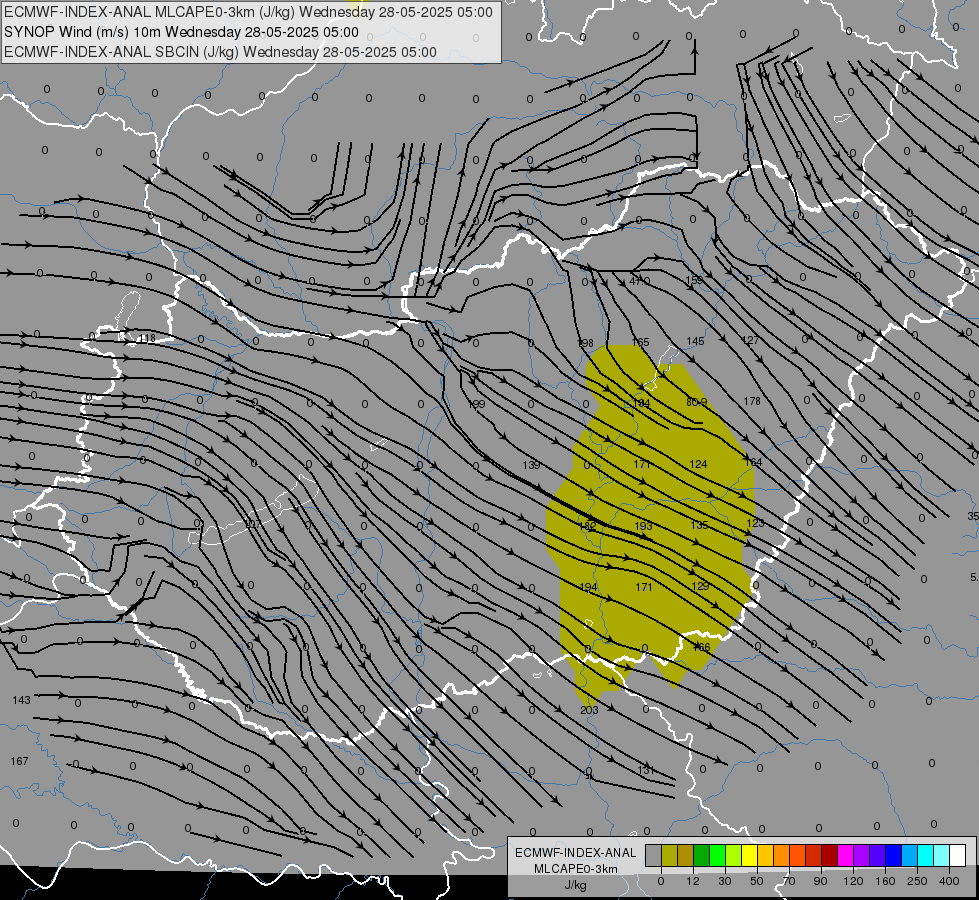The height and width of the screenshot is (900, 979).
Task: Select the 127 value on the map
Action: click(750, 340)
